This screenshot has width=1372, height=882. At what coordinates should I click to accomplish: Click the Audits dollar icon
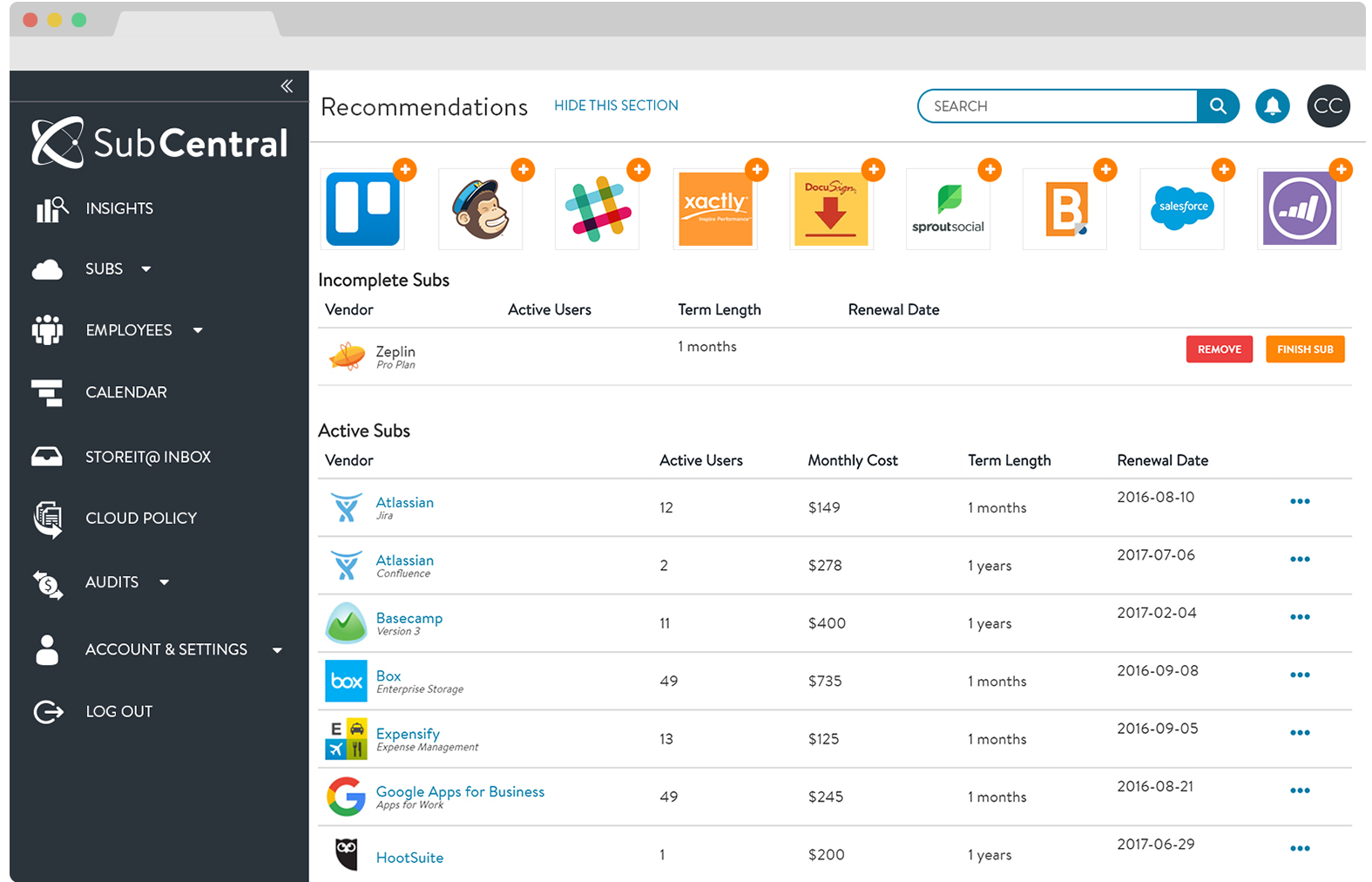pos(48,584)
